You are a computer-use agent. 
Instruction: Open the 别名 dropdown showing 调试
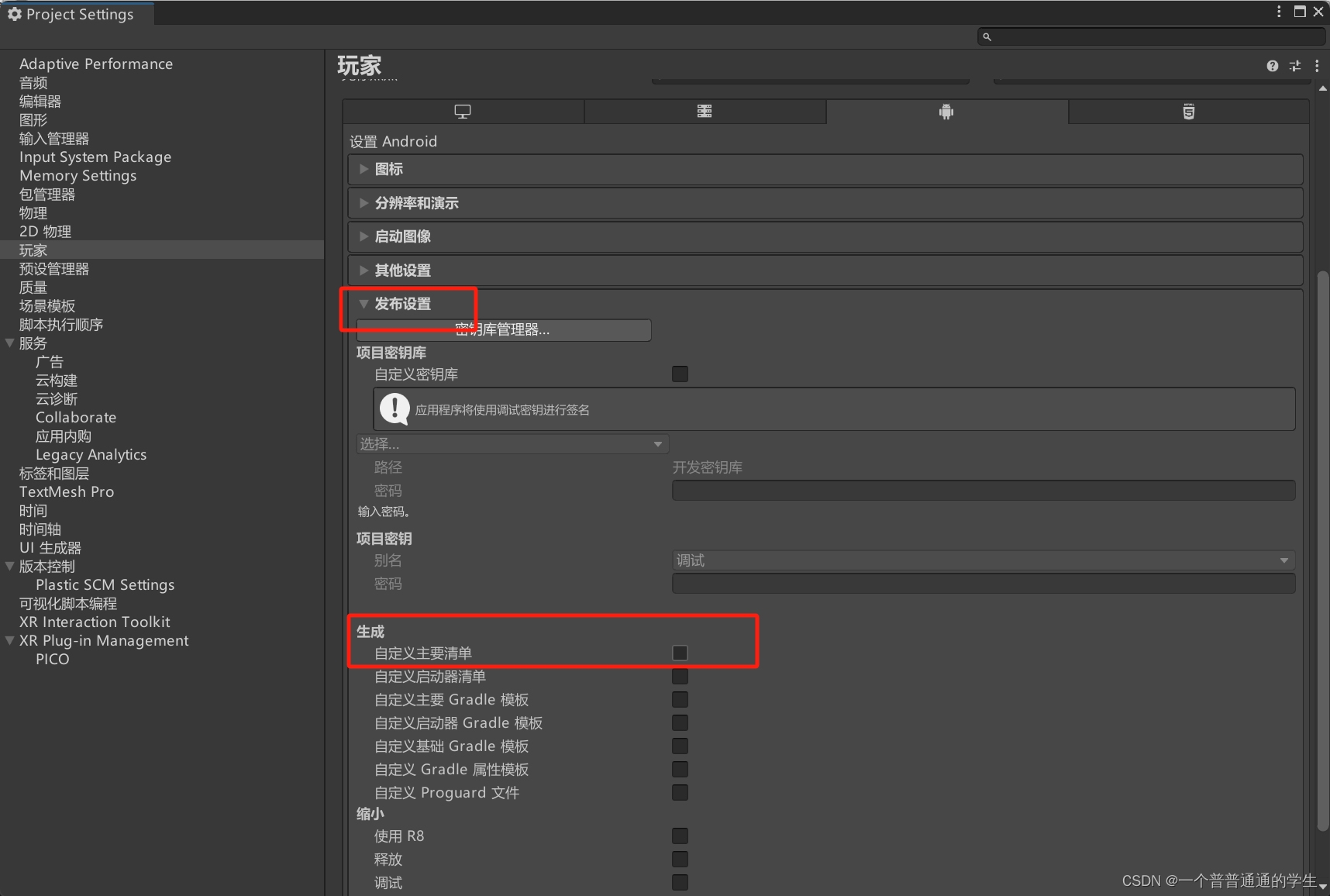pyautogui.click(x=984, y=560)
